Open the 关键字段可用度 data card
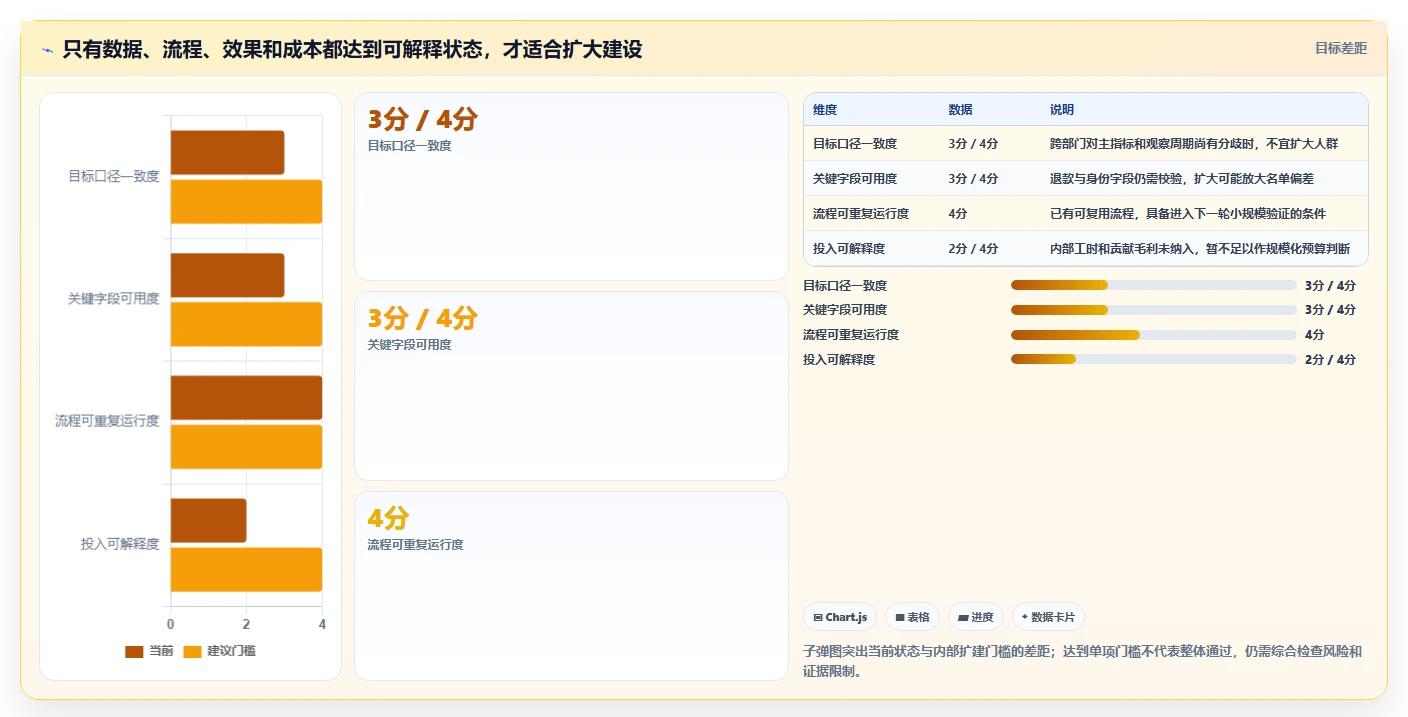Screen dimensions: 1408x717 coord(571,386)
